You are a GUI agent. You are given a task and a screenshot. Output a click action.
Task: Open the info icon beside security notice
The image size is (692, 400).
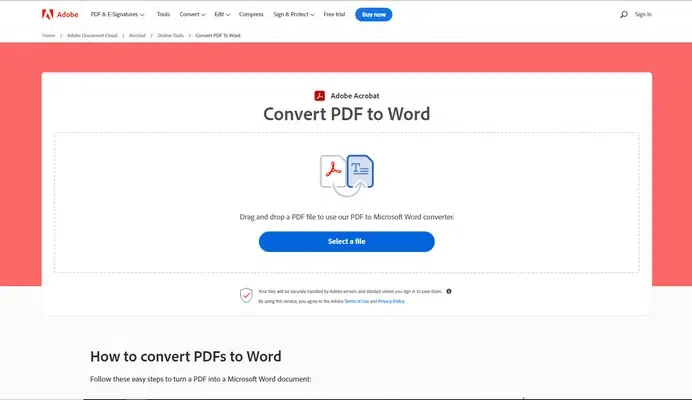(x=449, y=291)
